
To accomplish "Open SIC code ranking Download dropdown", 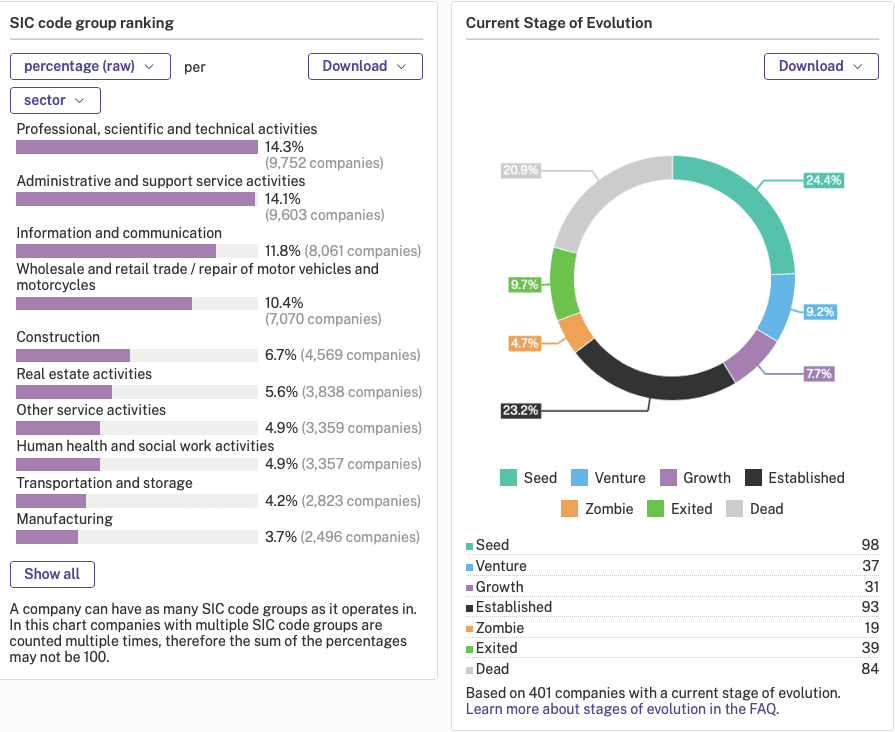I will [365, 66].
